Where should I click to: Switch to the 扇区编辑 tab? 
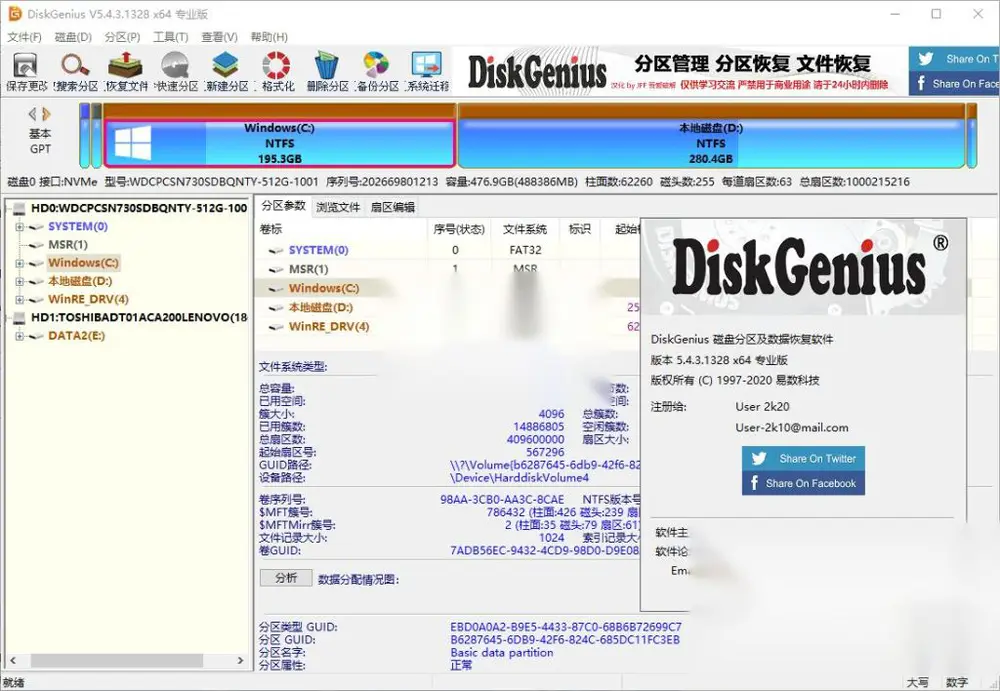pyautogui.click(x=393, y=207)
